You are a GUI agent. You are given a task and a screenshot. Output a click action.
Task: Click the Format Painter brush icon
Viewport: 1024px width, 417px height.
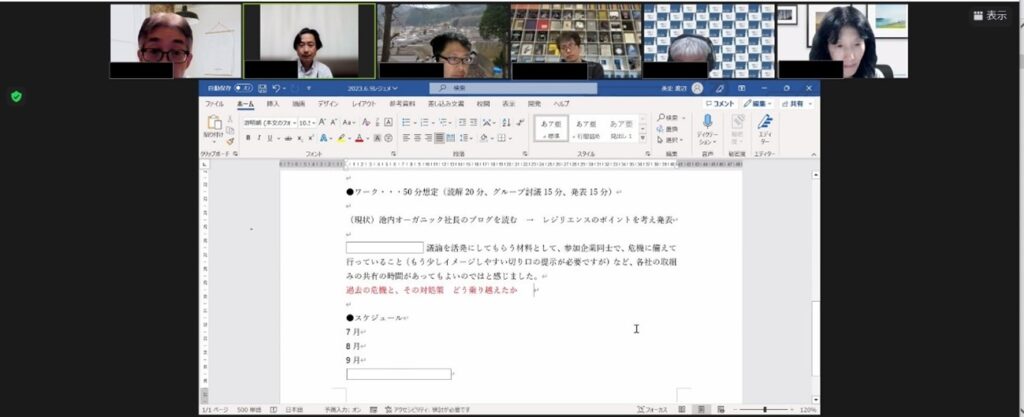click(x=230, y=141)
